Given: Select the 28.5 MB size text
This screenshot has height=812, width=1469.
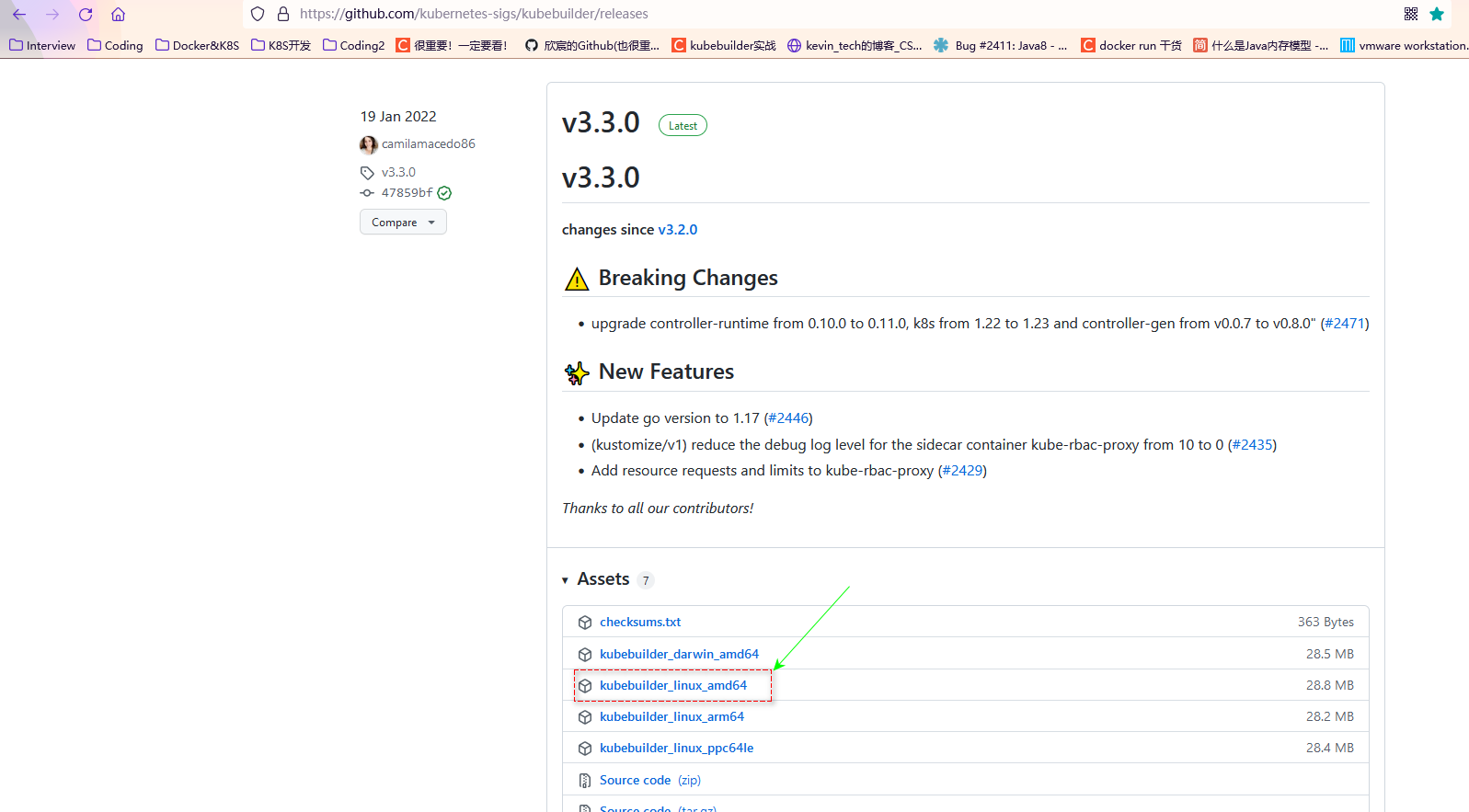Looking at the screenshot, I should 1330,654.
